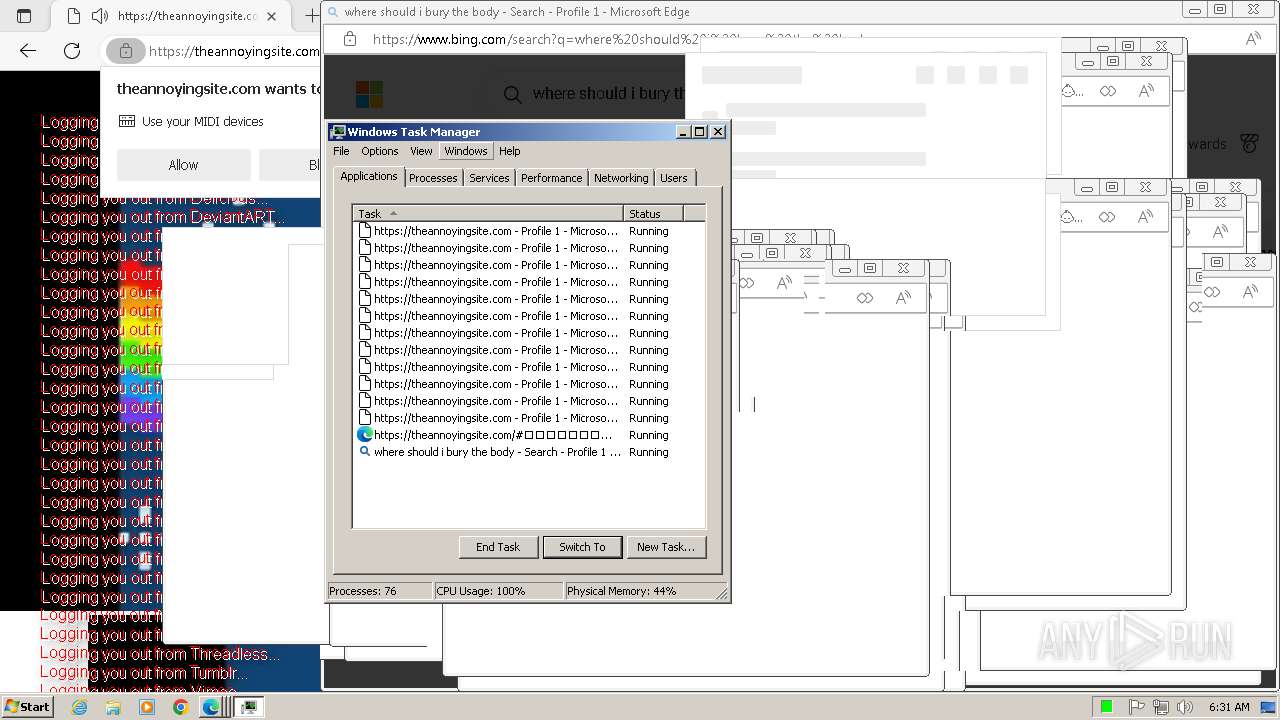The height and width of the screenshot is (720, 1280).
Task: Select the Applications tab
Action: tap(369, 176)
